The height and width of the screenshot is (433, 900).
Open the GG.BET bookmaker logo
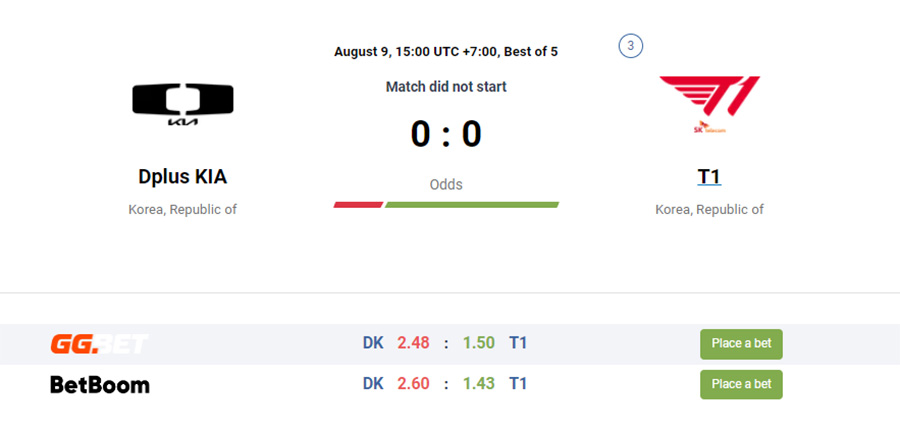coord(99,343)
